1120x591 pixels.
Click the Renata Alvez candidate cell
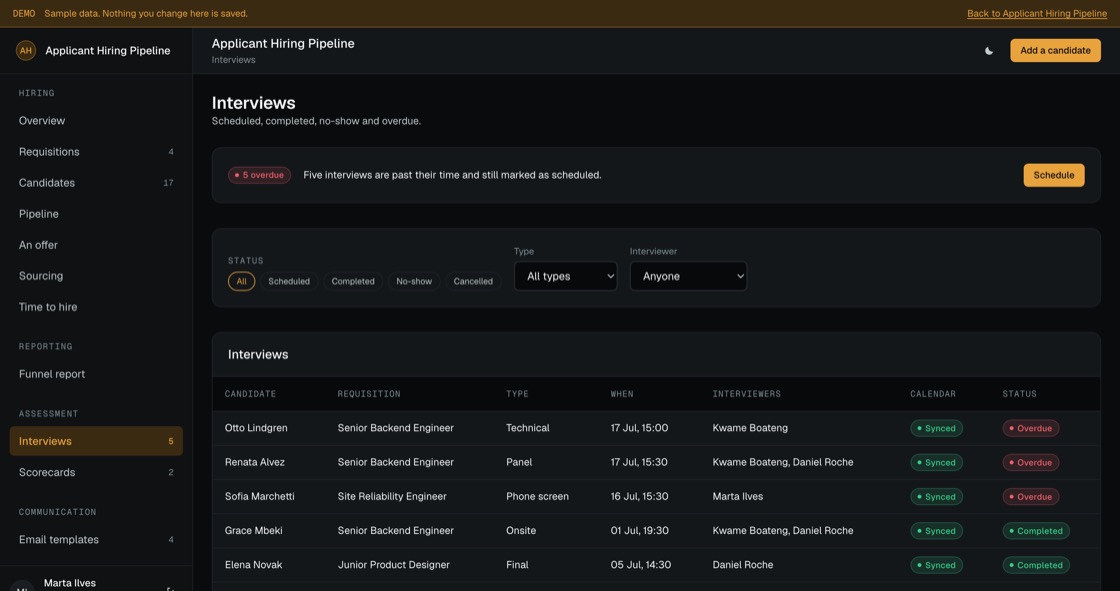point(254,462)
